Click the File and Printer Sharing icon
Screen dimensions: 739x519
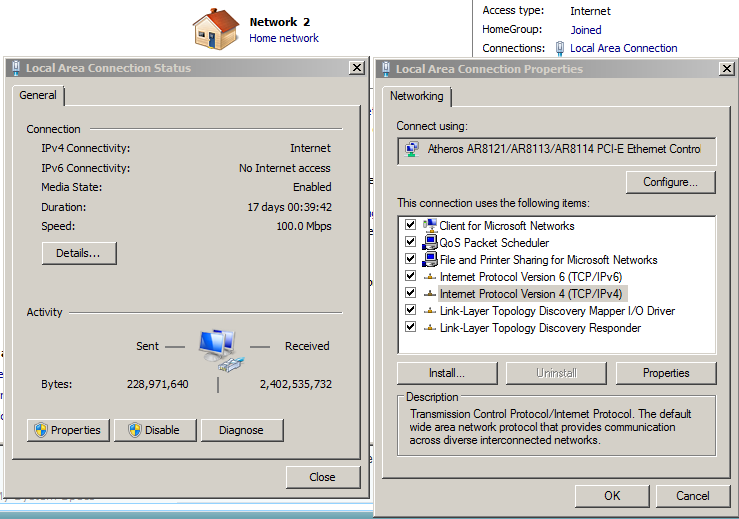click(x=430, y=259)
